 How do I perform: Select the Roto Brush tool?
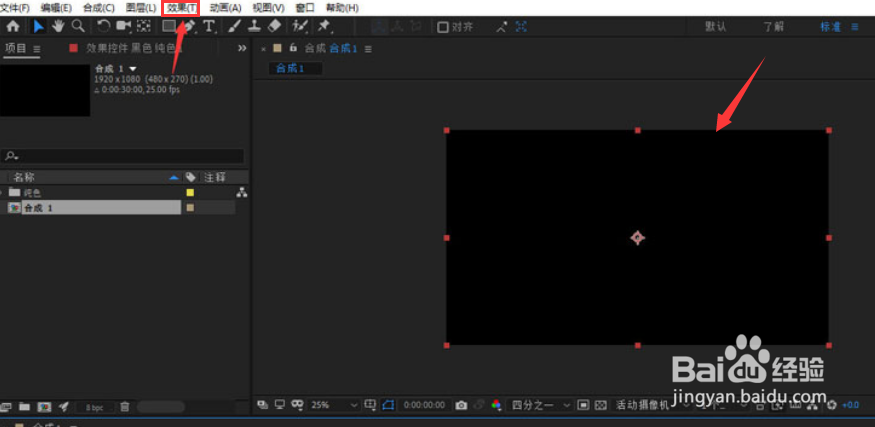[x=300, y=26]
